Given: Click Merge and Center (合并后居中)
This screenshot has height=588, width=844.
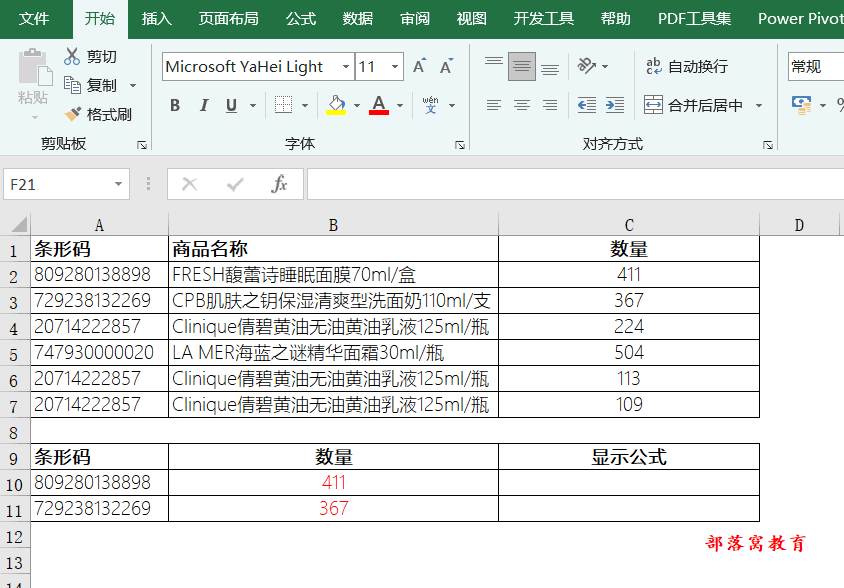Looking at the screenshot, I should point(693,105).
